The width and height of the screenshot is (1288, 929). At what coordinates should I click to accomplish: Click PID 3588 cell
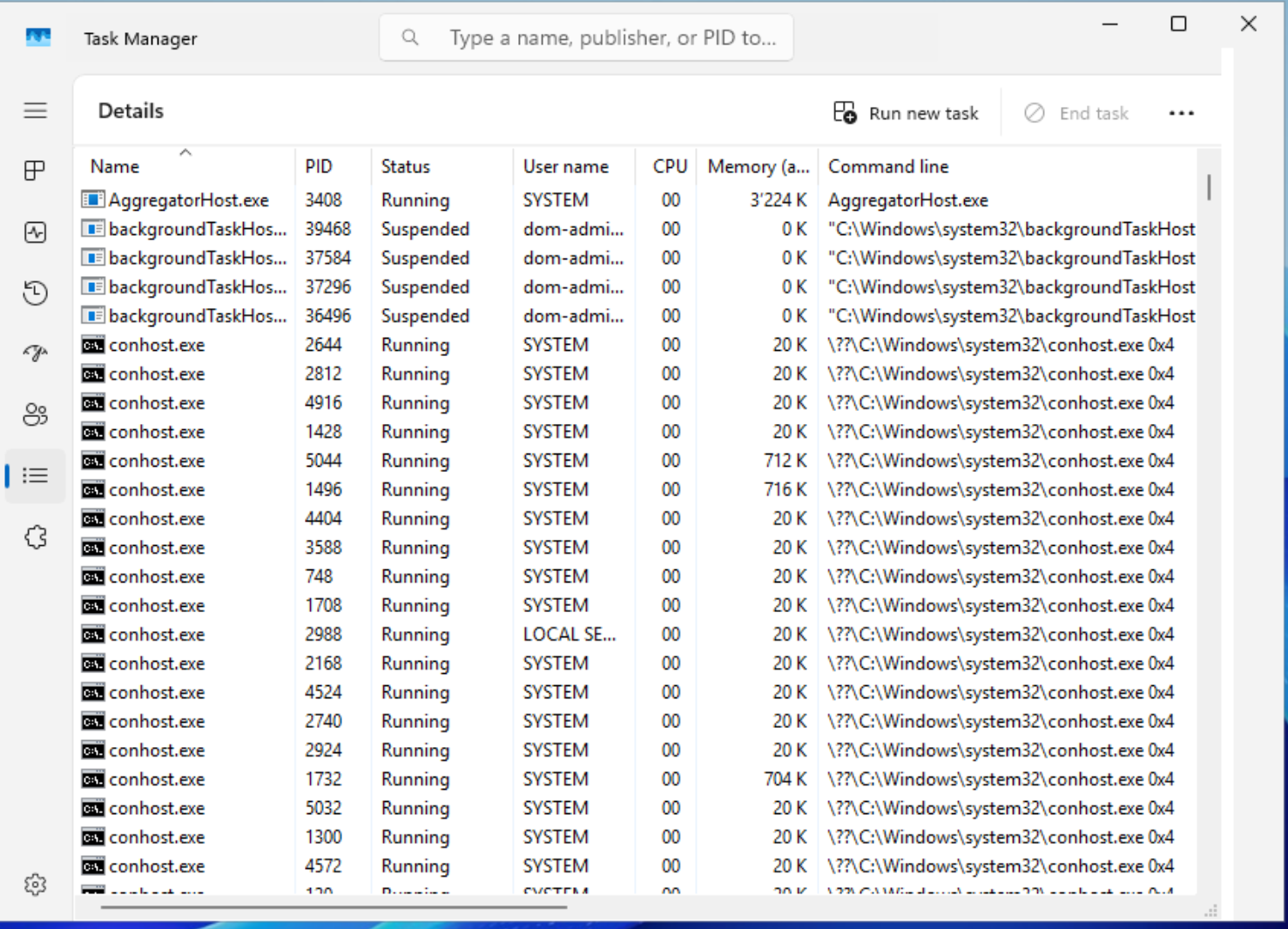pyautogui.click(x=323, y=548)
